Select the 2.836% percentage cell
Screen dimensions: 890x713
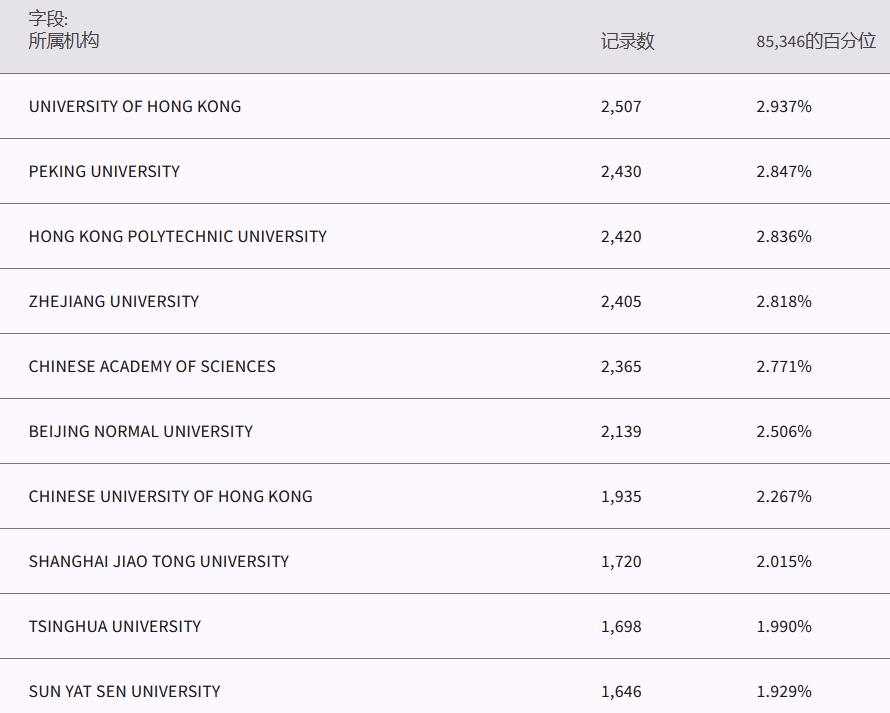click(784, 236)
